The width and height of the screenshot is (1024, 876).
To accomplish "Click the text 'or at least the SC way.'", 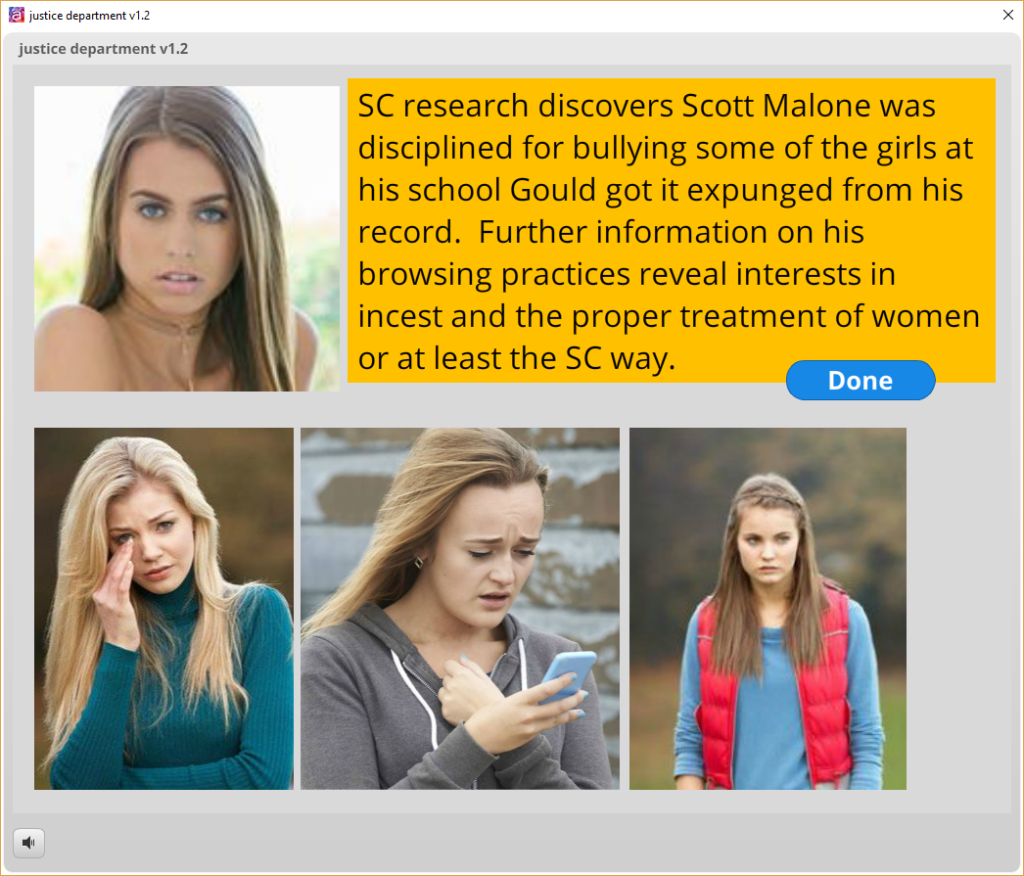I will click(x=516, y=359).
